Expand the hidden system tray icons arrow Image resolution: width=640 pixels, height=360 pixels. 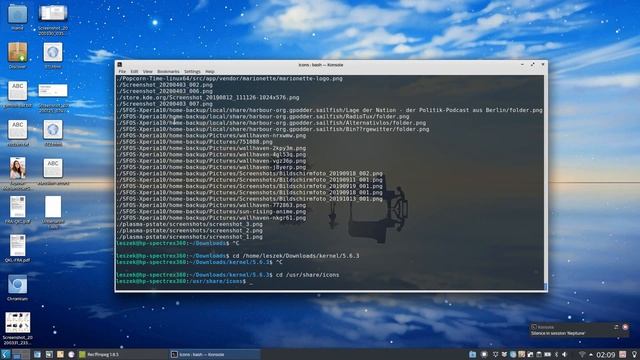tap(591, 355)
